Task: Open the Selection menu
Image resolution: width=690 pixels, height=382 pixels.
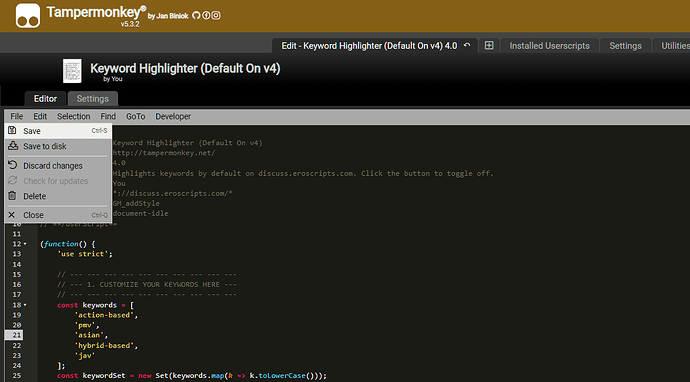Action: coord(73,116)
